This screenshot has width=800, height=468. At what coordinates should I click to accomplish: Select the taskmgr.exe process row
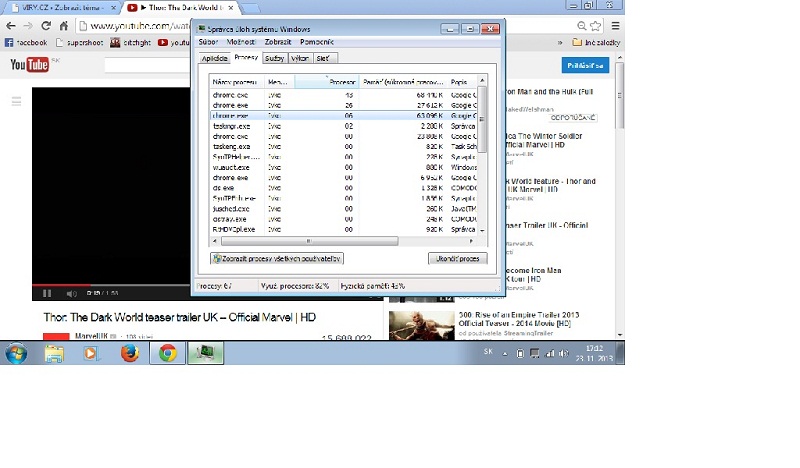[x=343, y=126]
